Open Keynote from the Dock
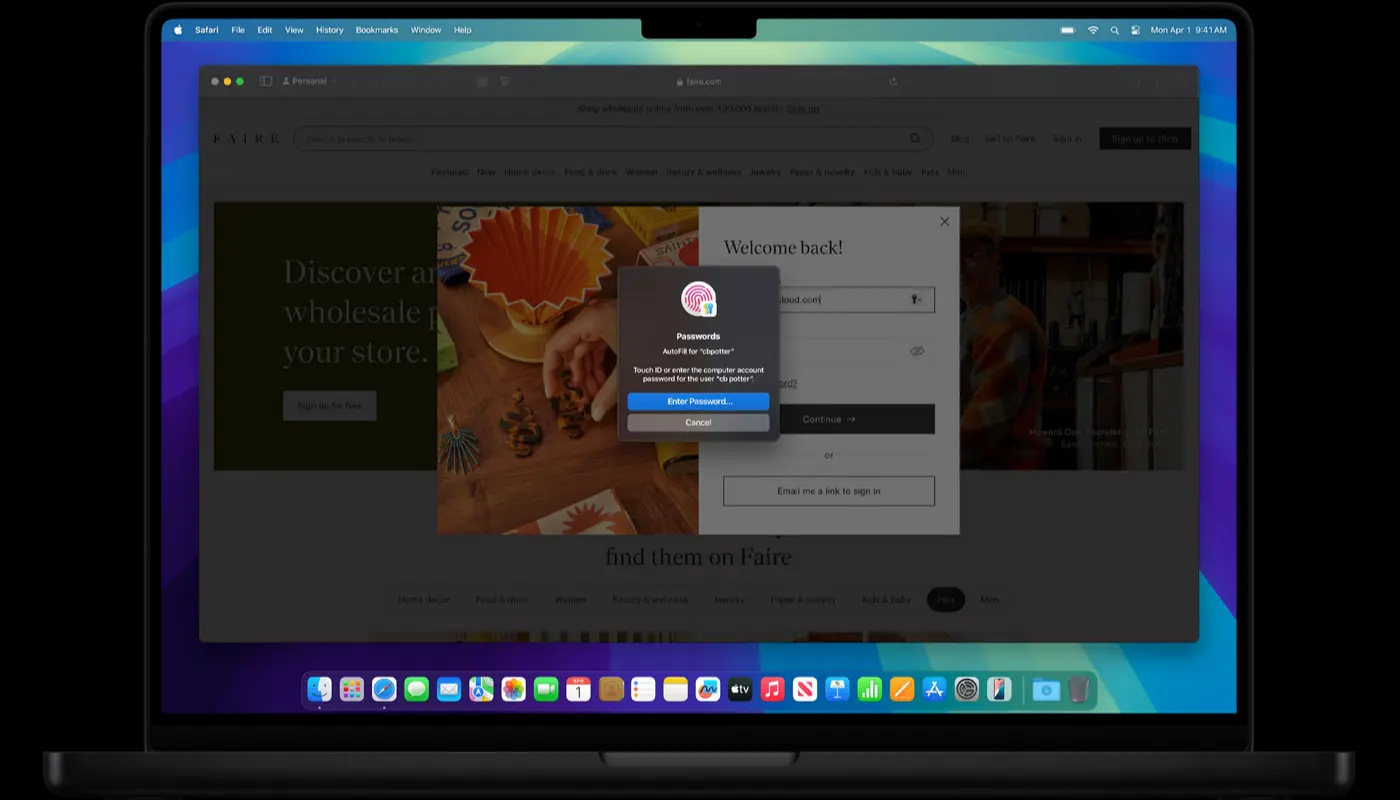 [x=837, y=689]
